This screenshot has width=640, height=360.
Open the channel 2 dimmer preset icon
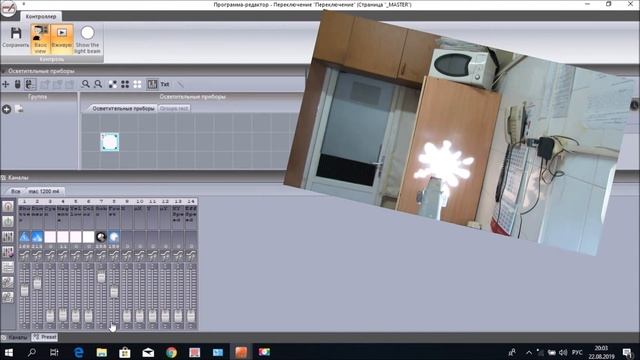(x=37, y=237)
